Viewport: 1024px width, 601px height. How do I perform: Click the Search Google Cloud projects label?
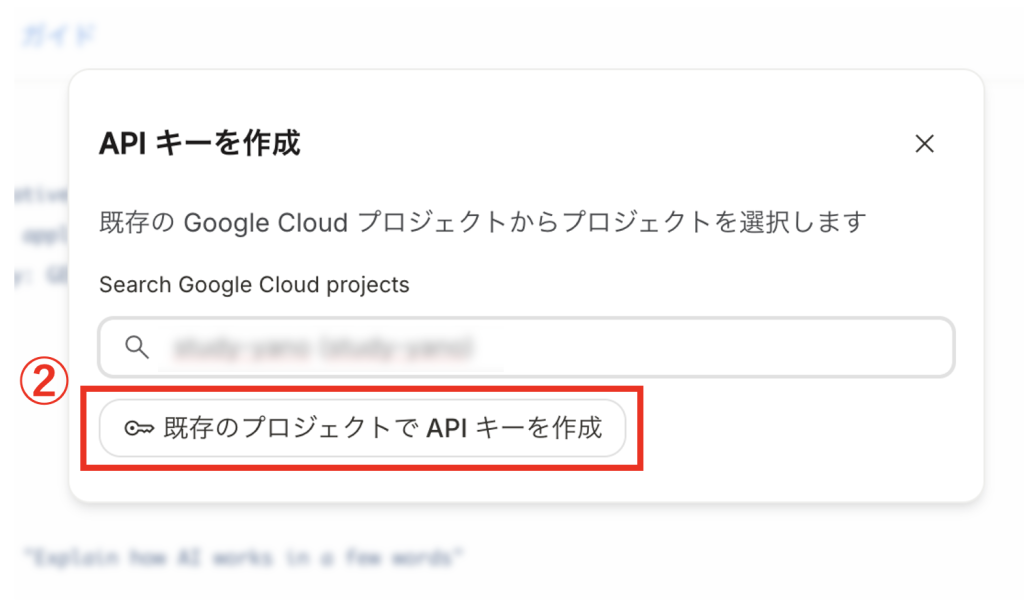pos(254,284)
